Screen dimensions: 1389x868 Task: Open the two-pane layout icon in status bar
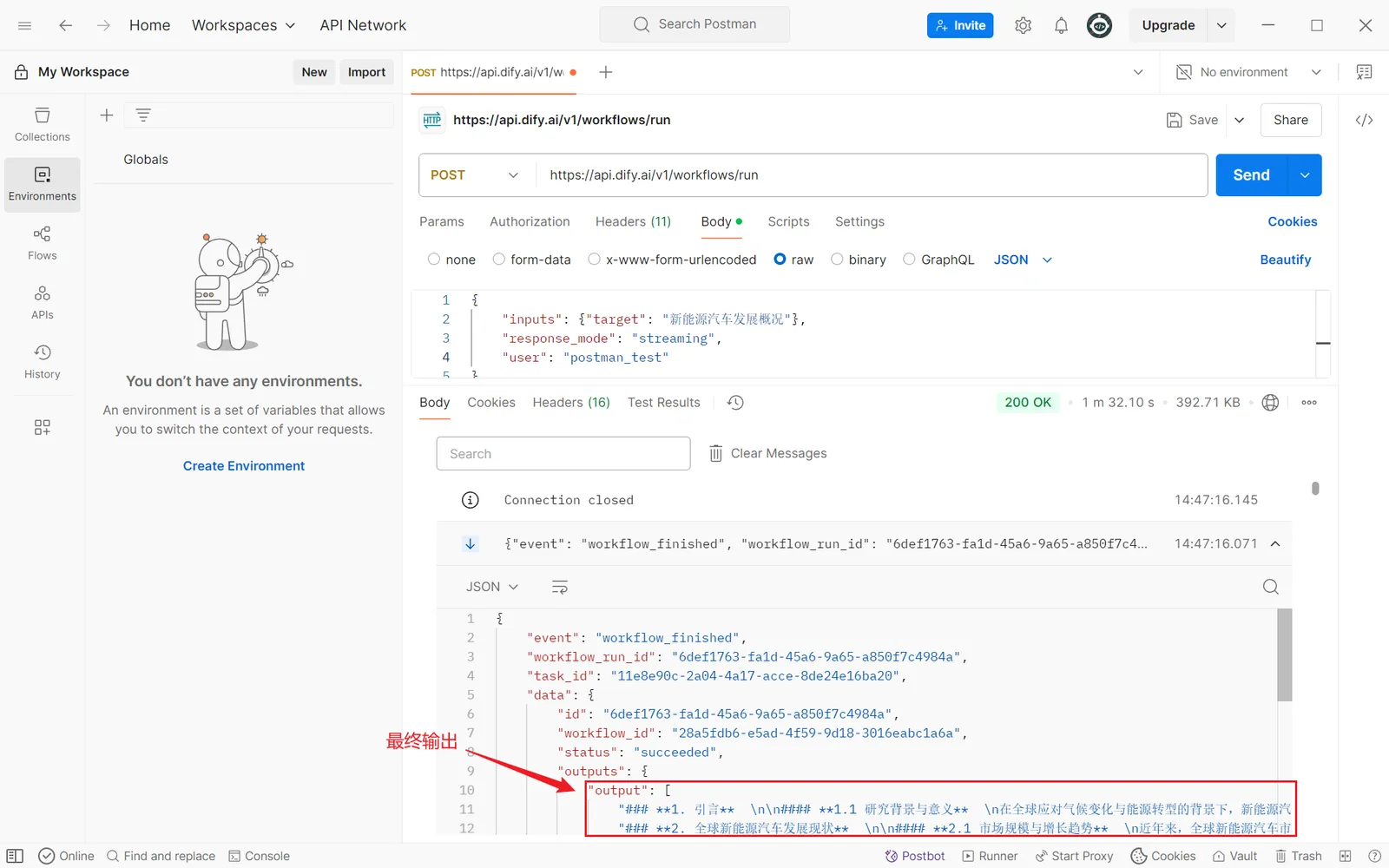pos(1345,856)
